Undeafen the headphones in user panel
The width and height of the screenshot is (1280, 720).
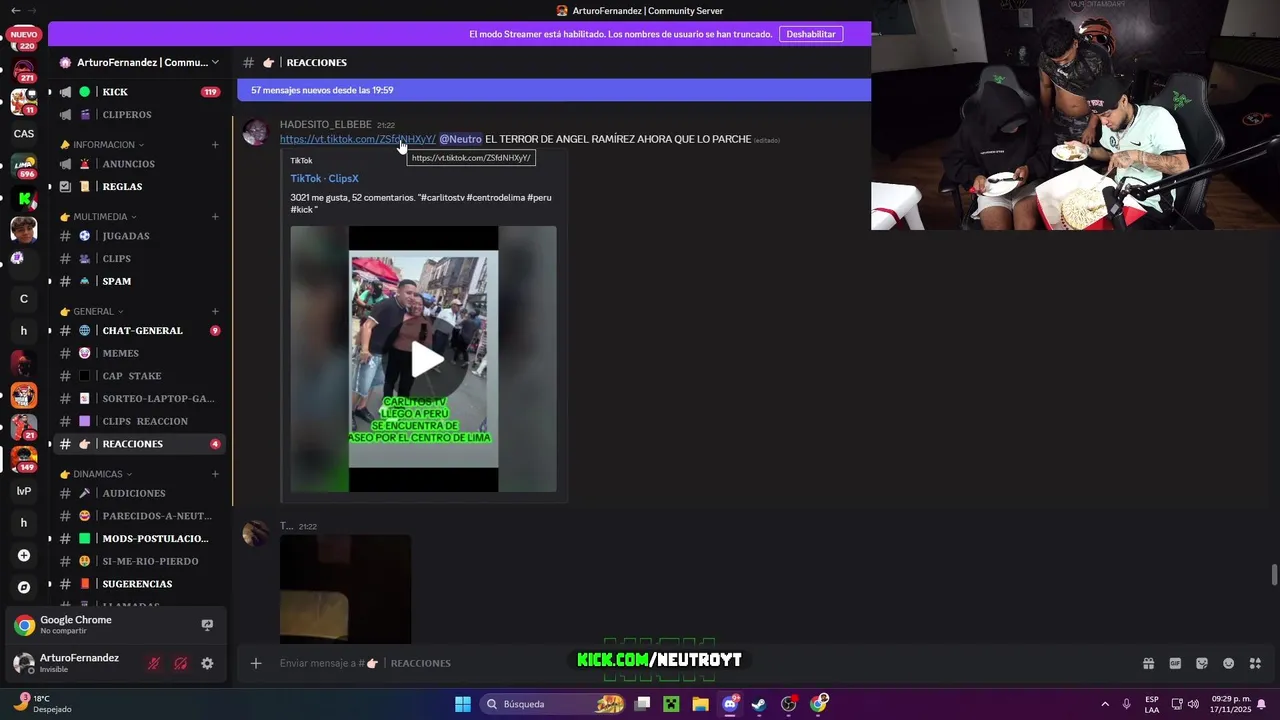[x=181, y=663]
